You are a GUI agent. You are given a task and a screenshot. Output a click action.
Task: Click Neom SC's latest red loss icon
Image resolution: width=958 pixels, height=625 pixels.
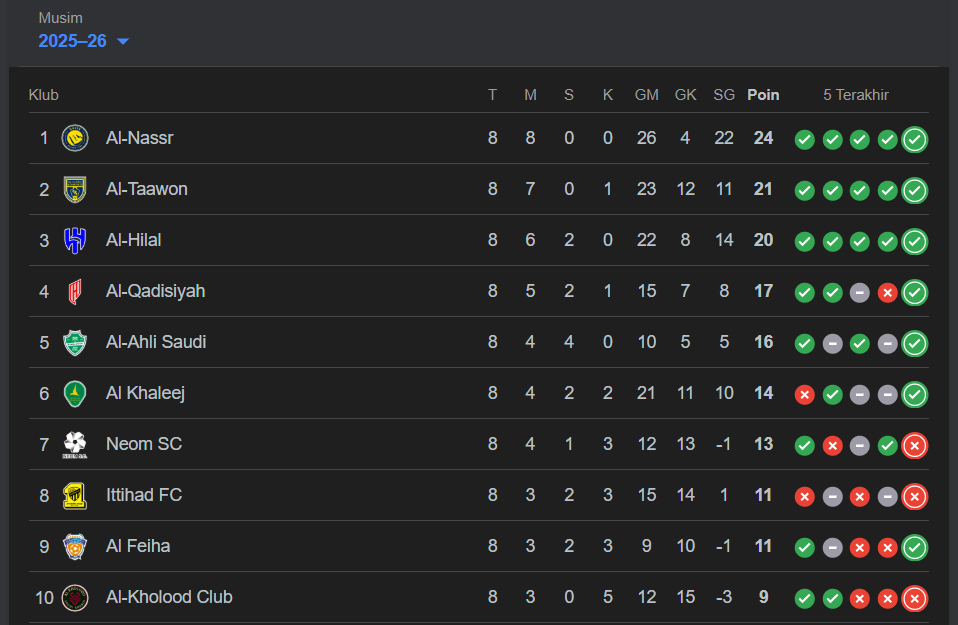[914, 445]
